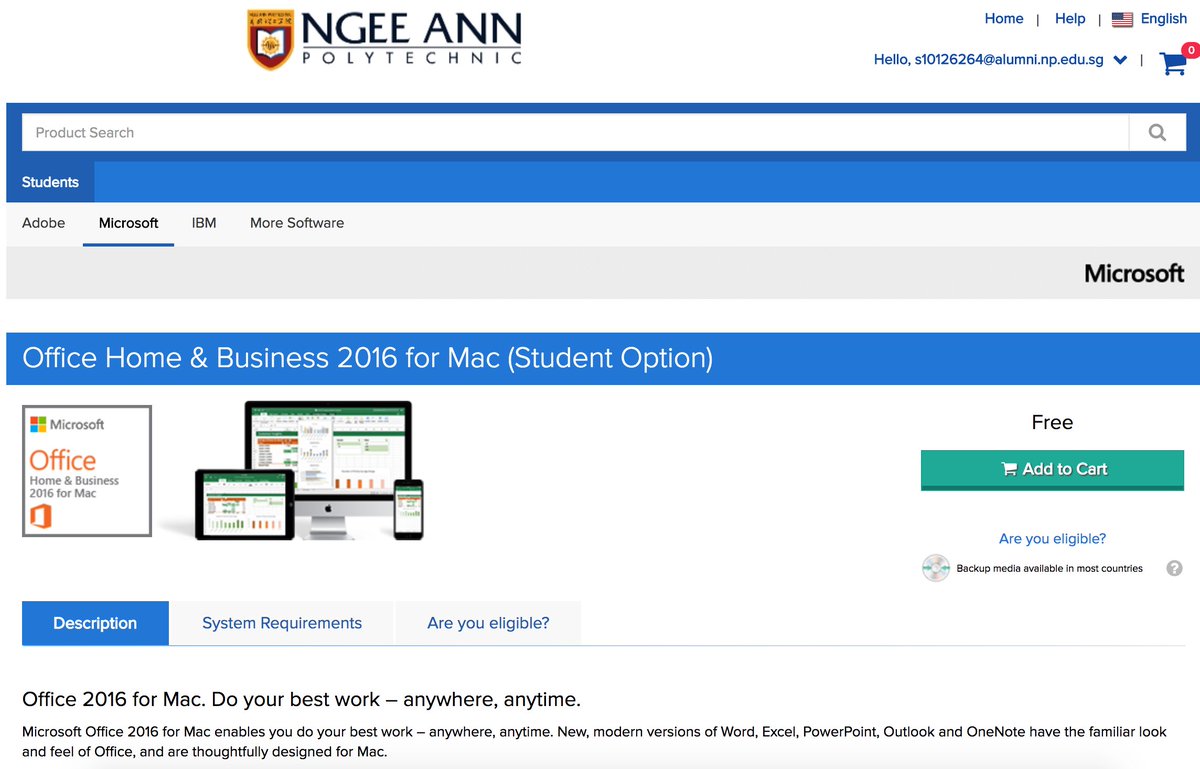Open the Microsoft category
Screen dimensions: 1200x769
pyautogui.click(x=128, y=223)
